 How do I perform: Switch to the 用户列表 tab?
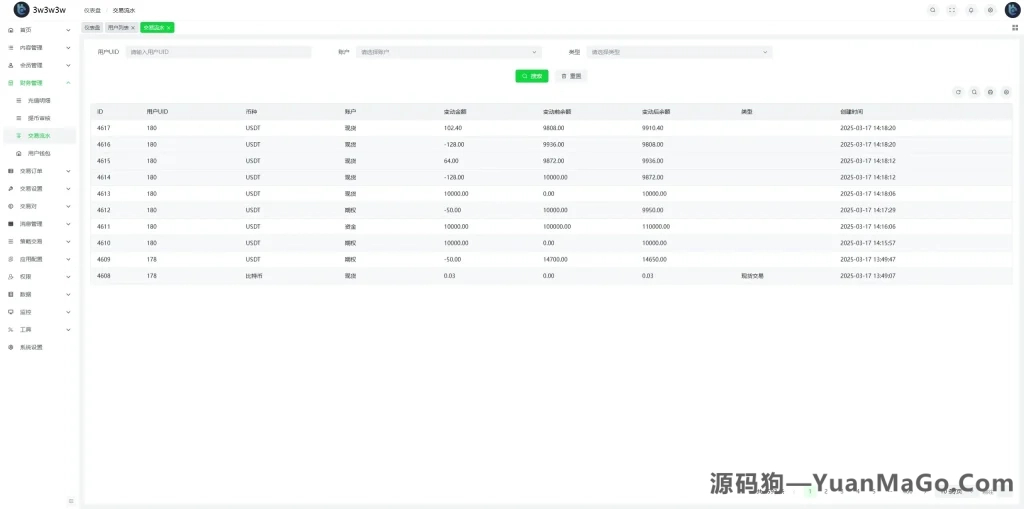[x=119, y=27]
